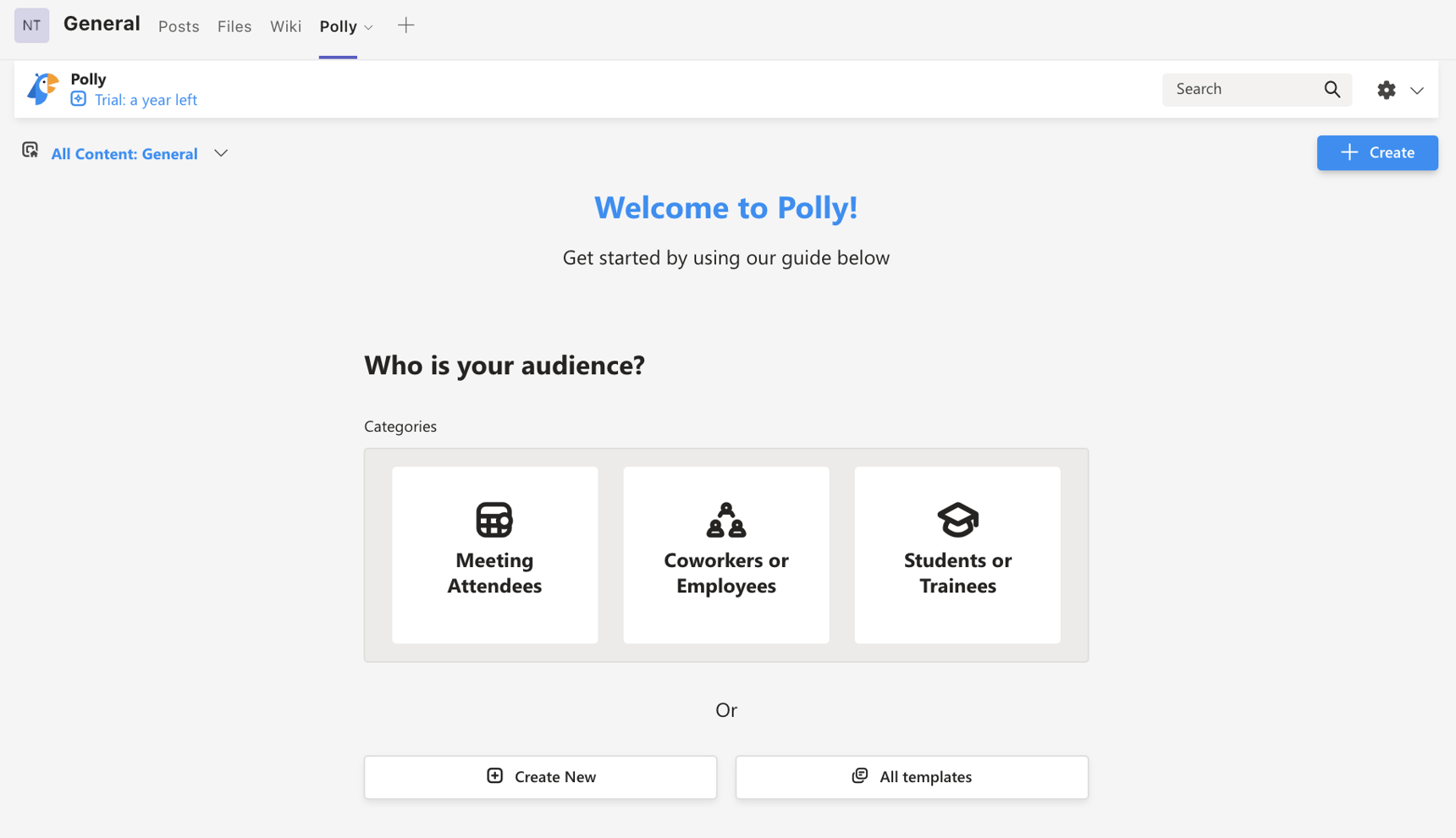Switch to the Posts tab
Viewport: 1456px width, 838px height.
click(178, 26)
